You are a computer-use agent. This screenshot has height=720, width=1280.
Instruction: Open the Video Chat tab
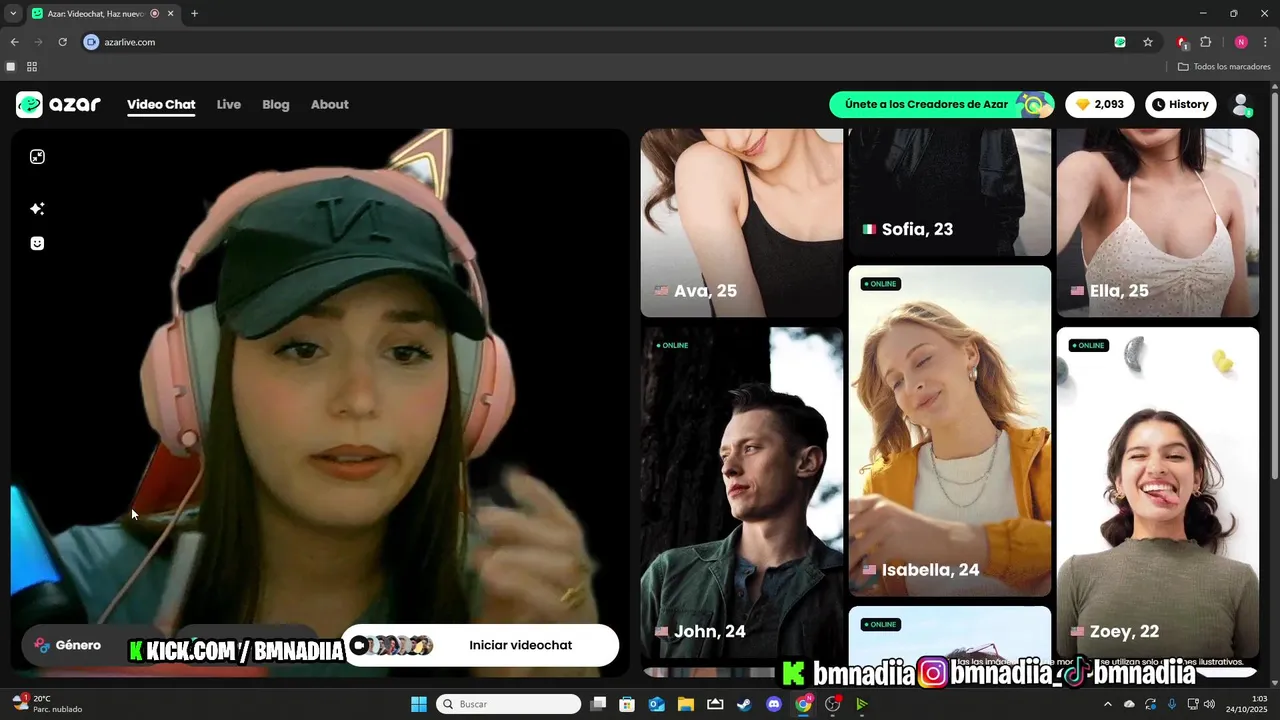pos(161,104)
